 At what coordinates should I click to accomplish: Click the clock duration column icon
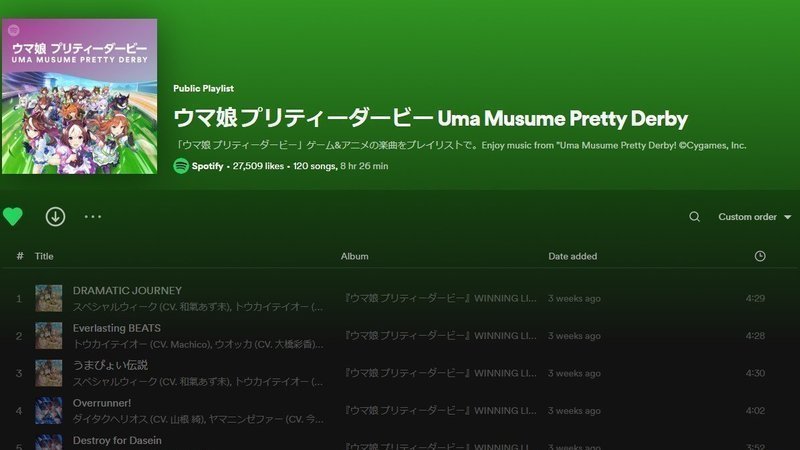(760, 256)
